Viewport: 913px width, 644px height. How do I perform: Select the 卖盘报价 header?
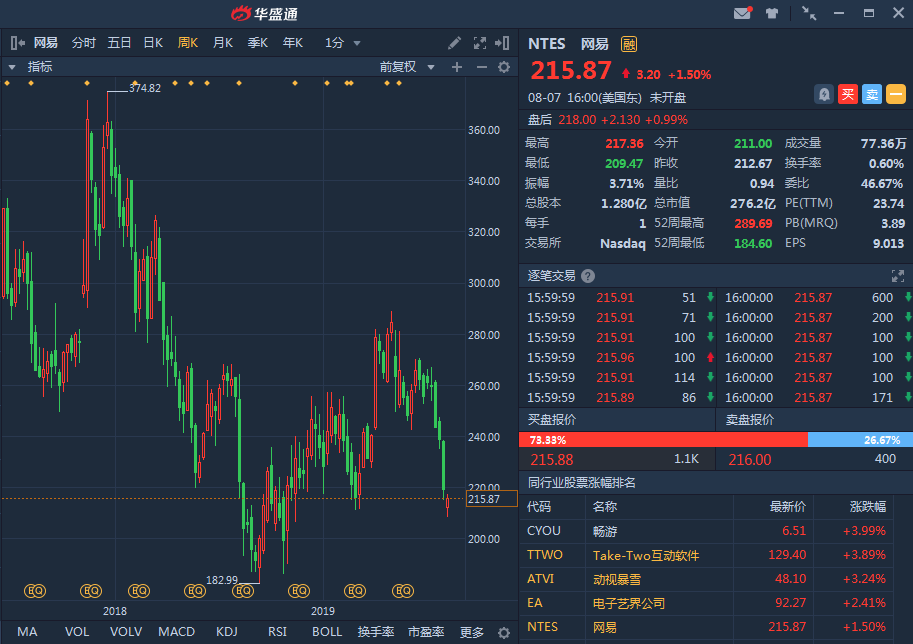(750, 420)
